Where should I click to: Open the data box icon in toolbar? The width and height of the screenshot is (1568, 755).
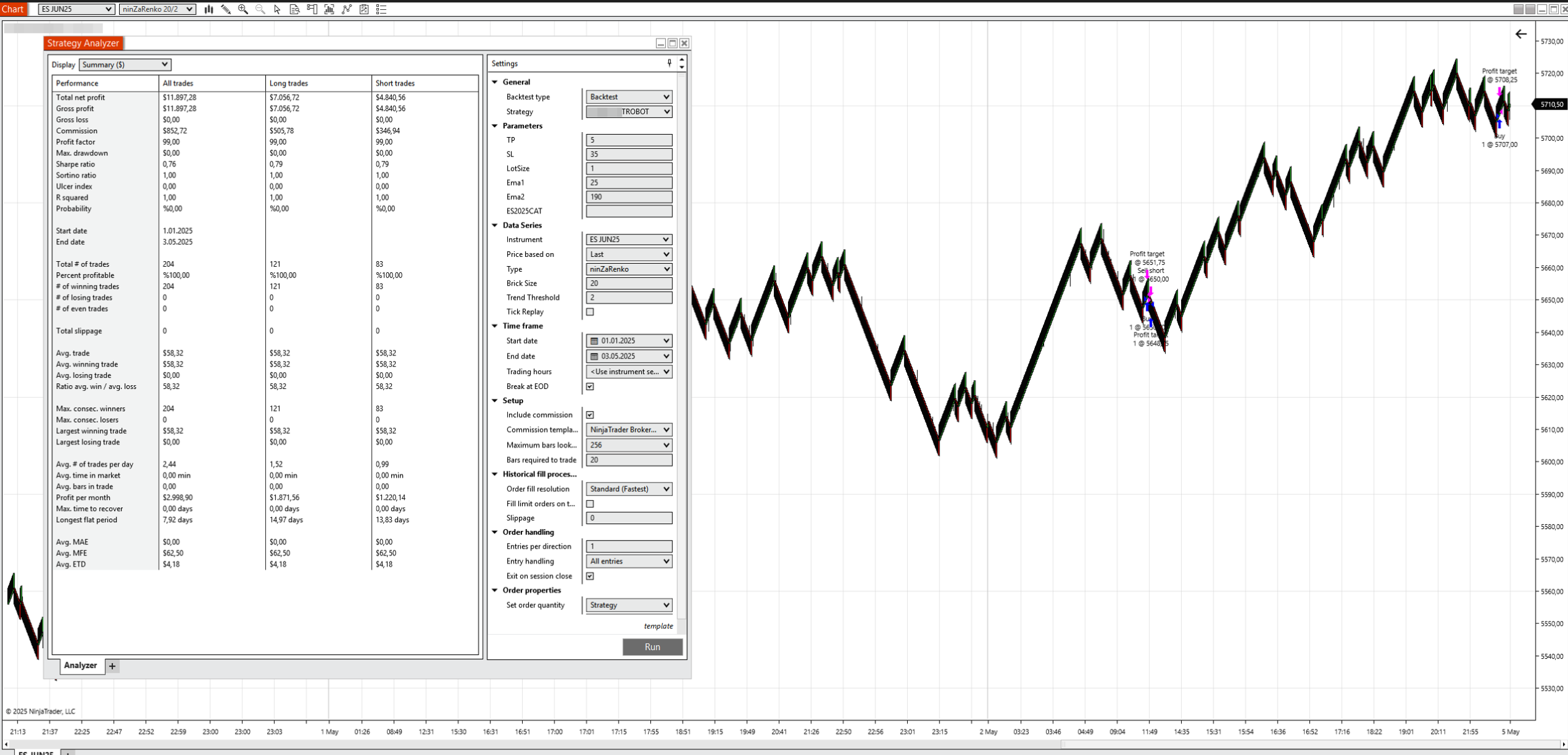(x=295, y=9)
